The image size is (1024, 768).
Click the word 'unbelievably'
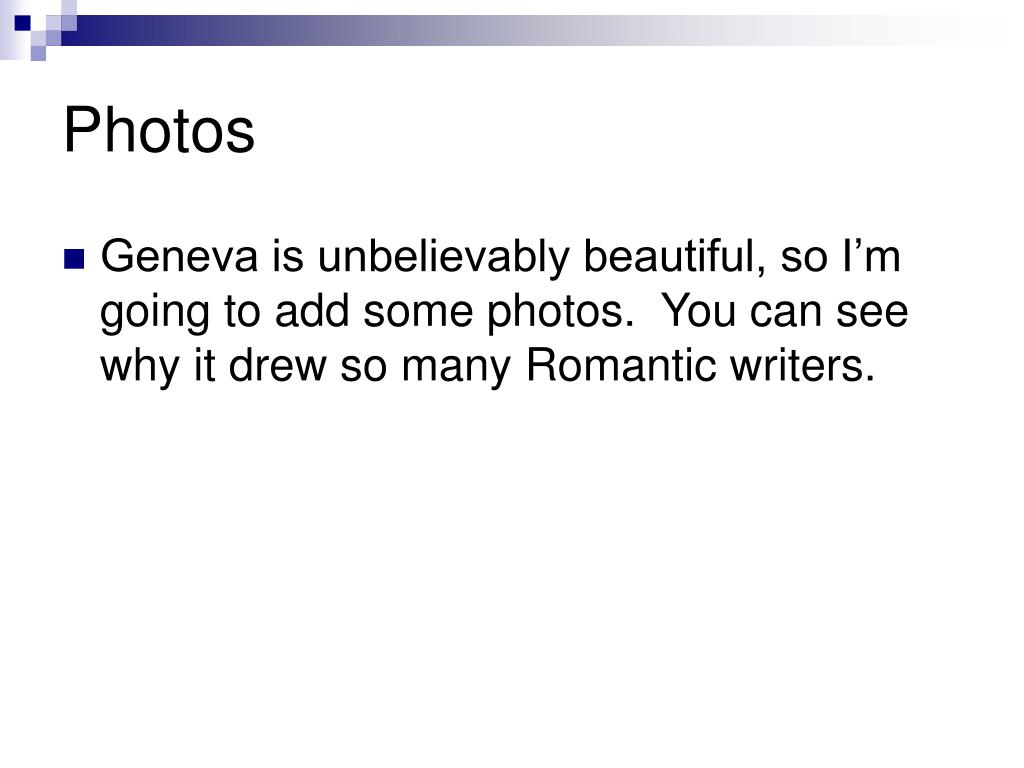[x=443, y=258]
